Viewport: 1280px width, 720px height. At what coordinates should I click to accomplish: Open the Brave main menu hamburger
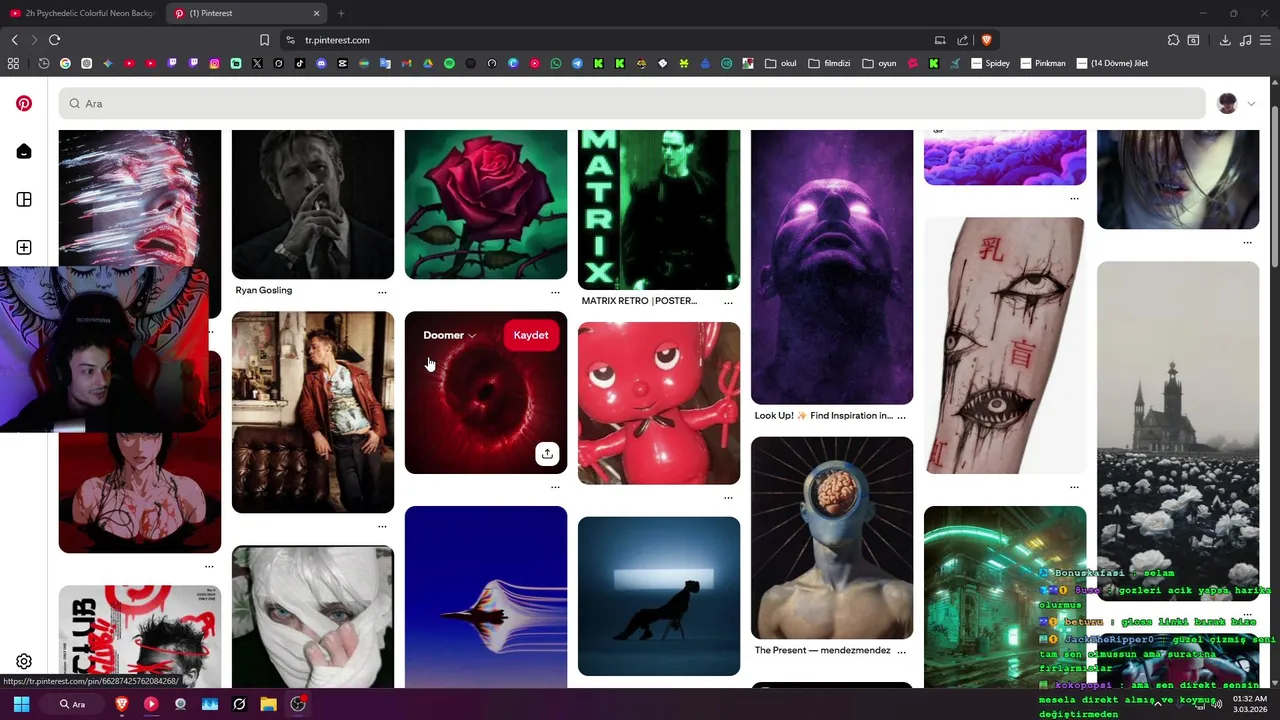1266,40
